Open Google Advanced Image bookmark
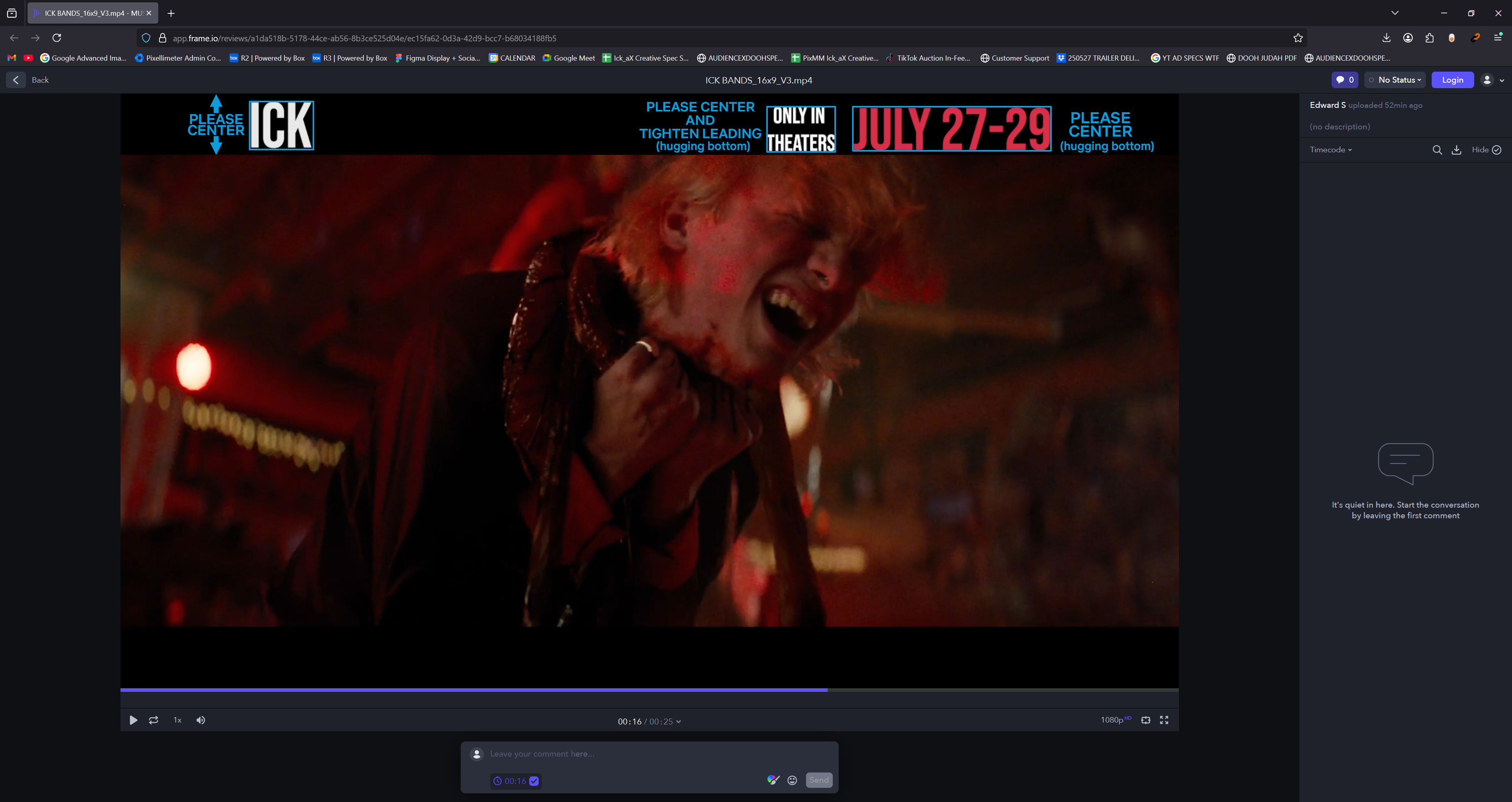The height and width of the screenshot is (802, 1512). (x=83, y=58)
